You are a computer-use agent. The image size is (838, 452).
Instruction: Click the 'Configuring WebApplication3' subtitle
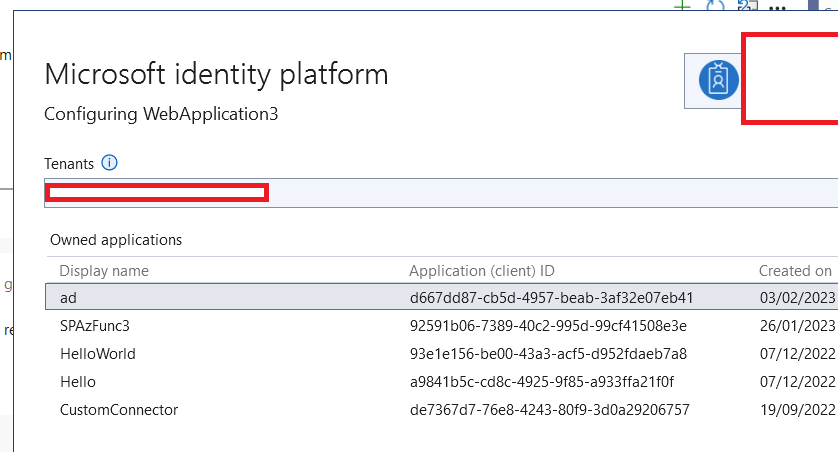[161, 114]
